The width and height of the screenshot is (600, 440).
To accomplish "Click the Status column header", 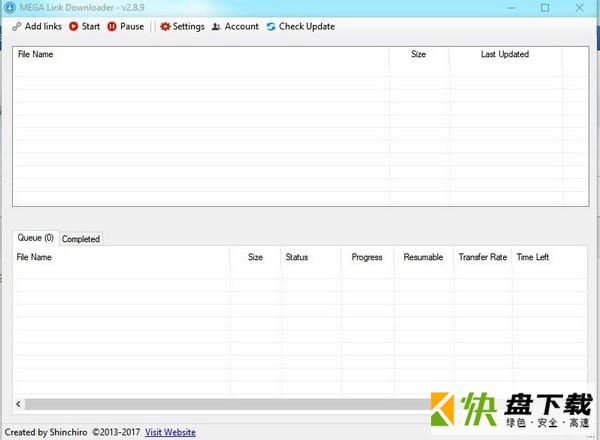I will (311, 257).
